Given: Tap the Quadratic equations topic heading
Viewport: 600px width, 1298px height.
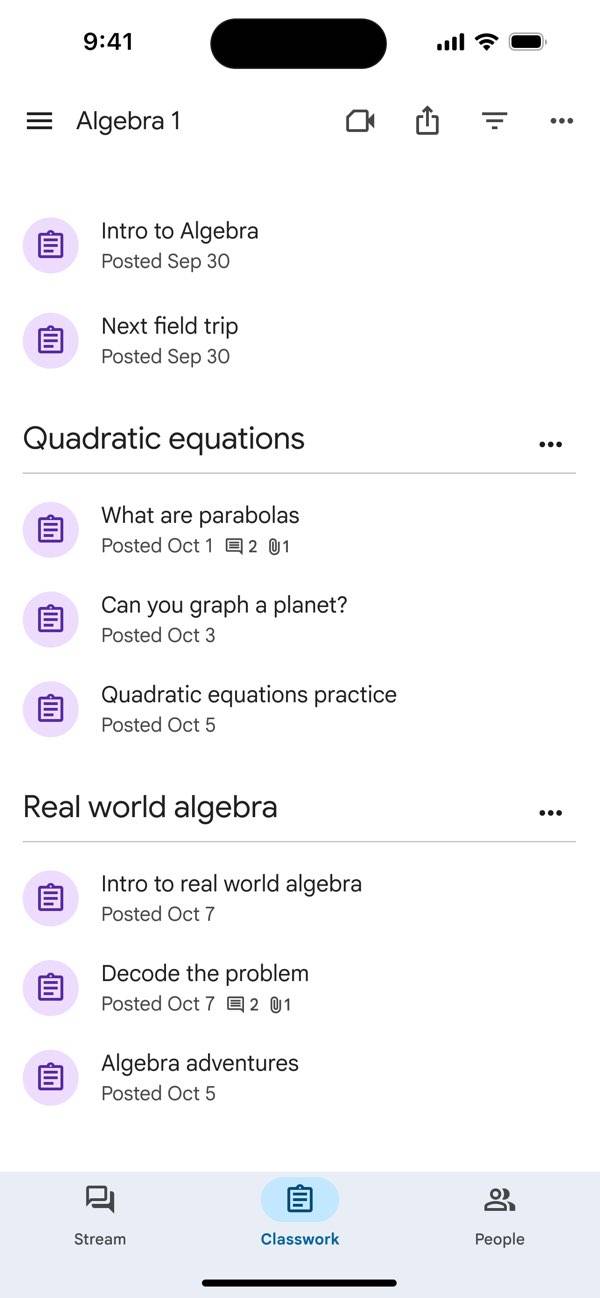Looking at the screenshot, I should point(164,439).
